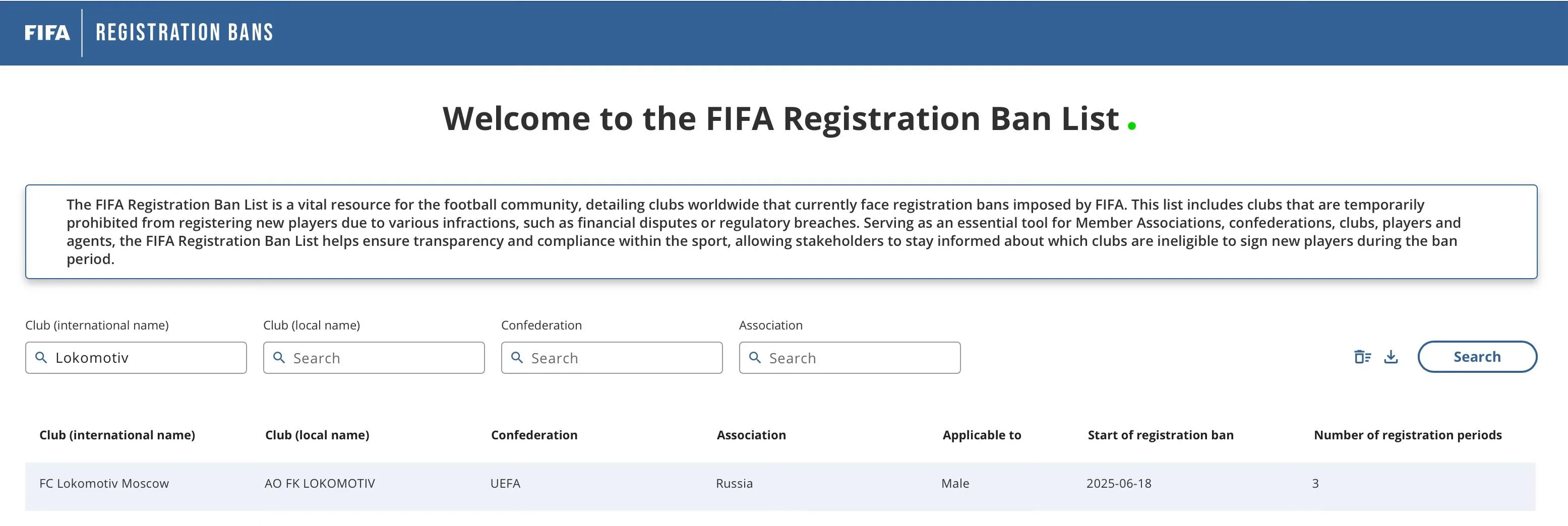Click the Confederation column header
Image resolution: width=1568 pixels, height=526 pixels.
coord(534,435)
